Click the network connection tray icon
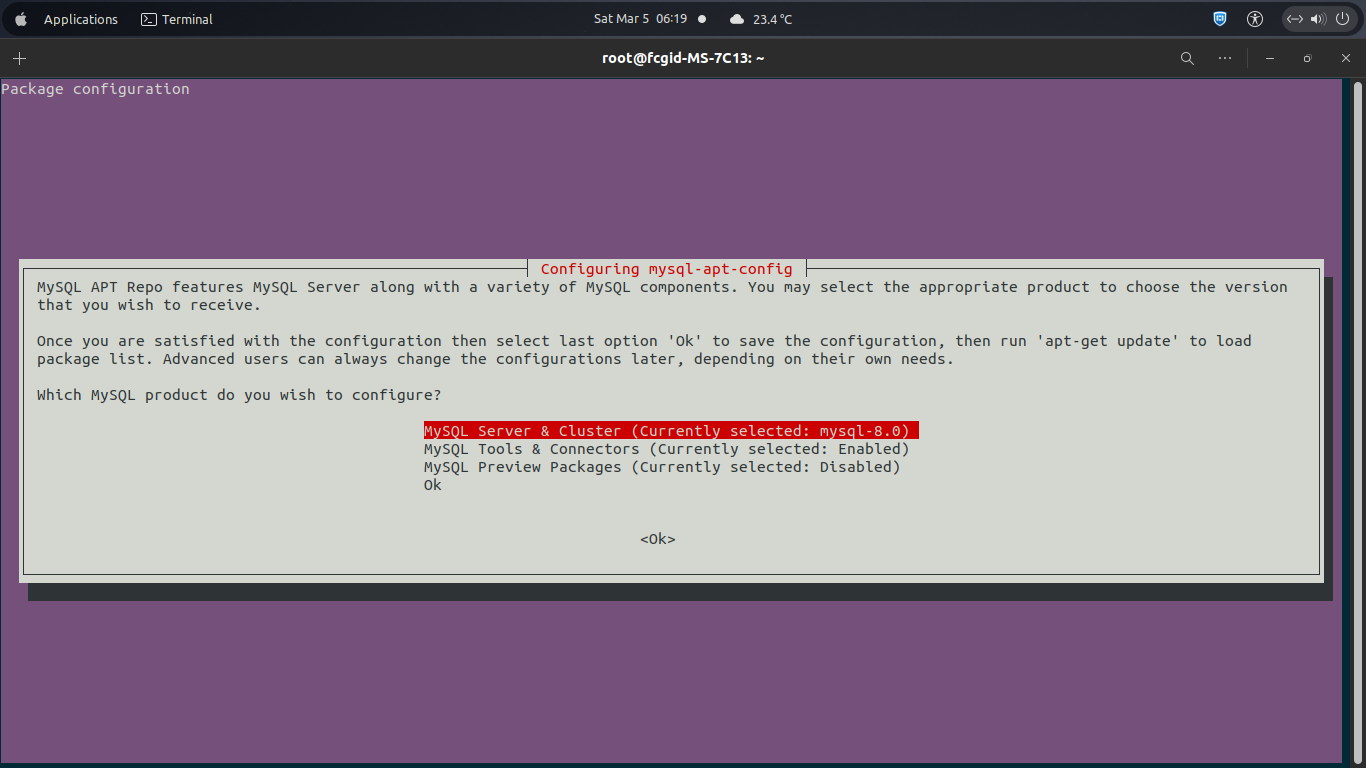The width and height of the screenshot is (1366, 768). 1295,19
